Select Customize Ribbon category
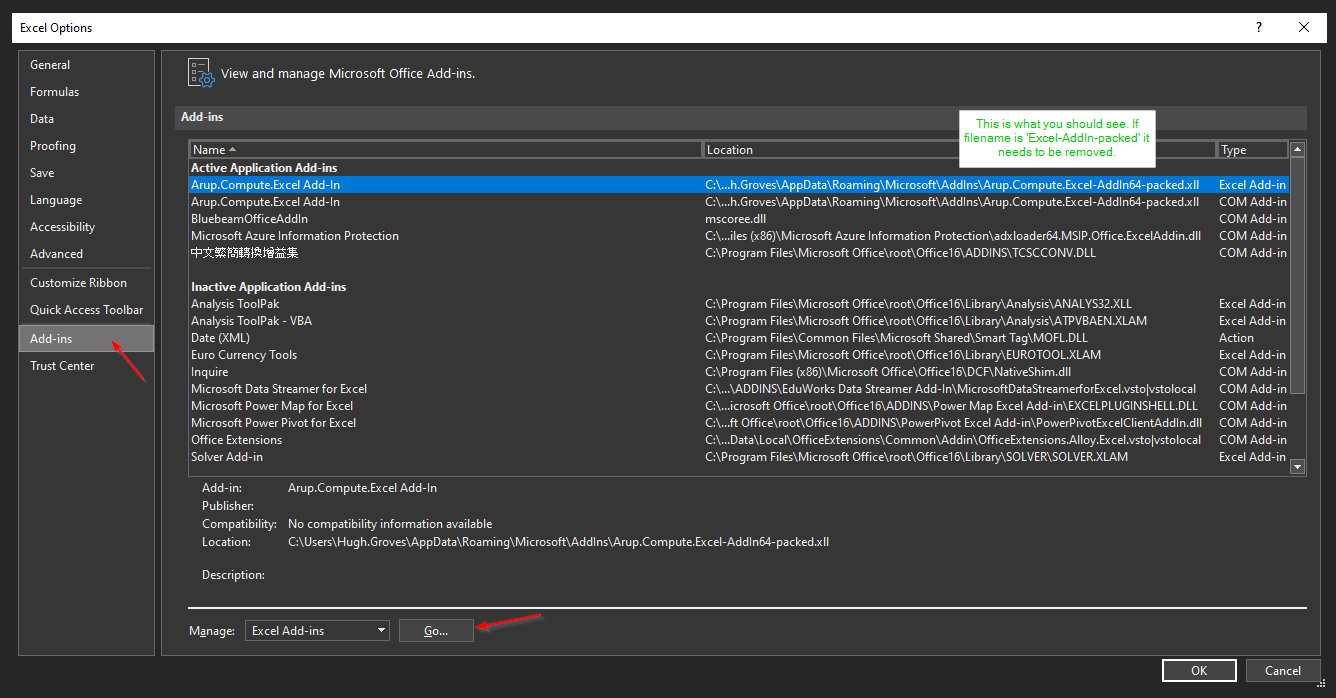The image size is (1336, 698). 86,283
